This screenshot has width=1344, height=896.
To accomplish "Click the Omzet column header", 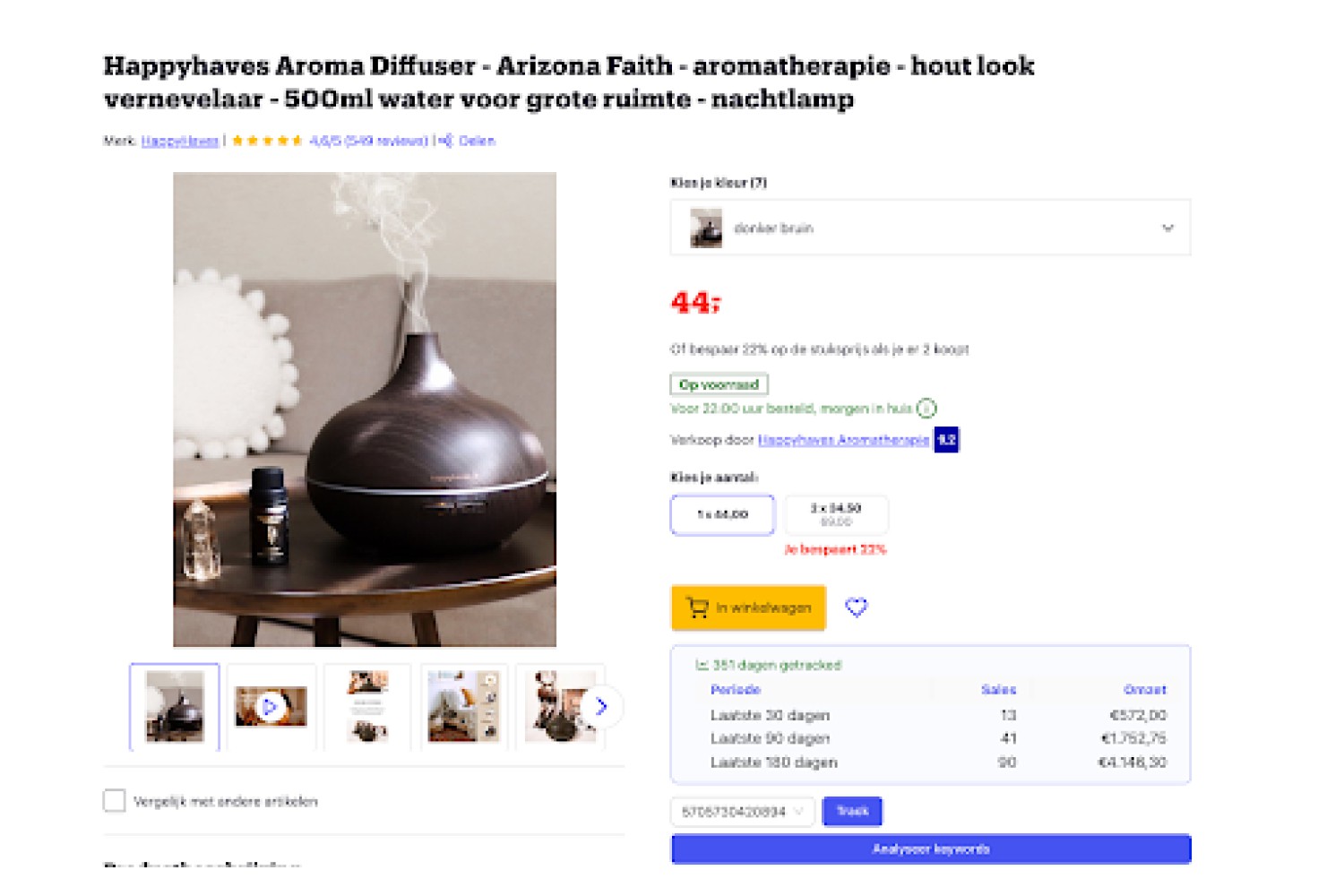I will (x=1145, y=689).
